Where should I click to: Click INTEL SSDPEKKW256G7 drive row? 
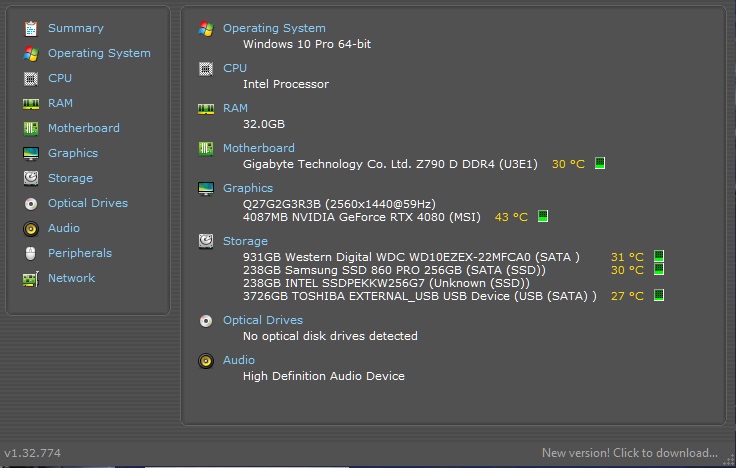pos(386,283)
